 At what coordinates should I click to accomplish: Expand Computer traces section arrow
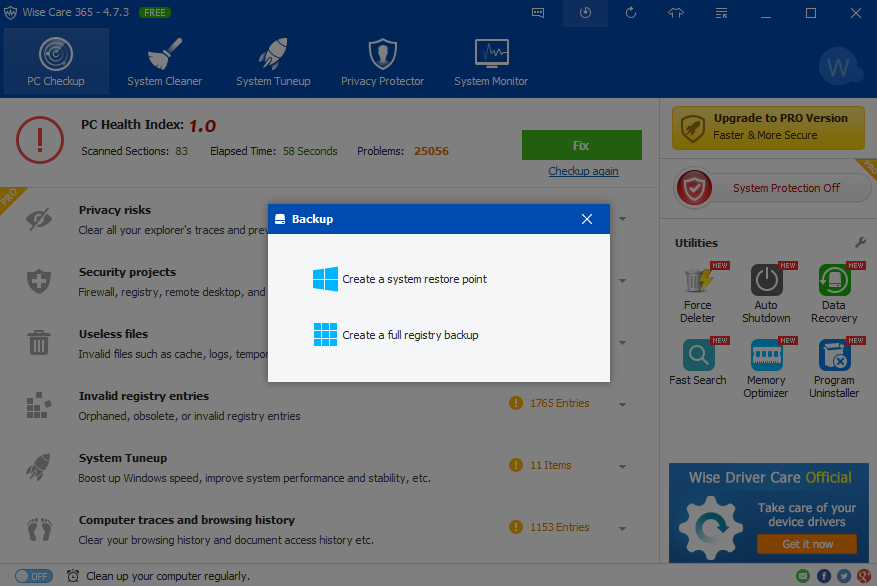pos(623,528)
